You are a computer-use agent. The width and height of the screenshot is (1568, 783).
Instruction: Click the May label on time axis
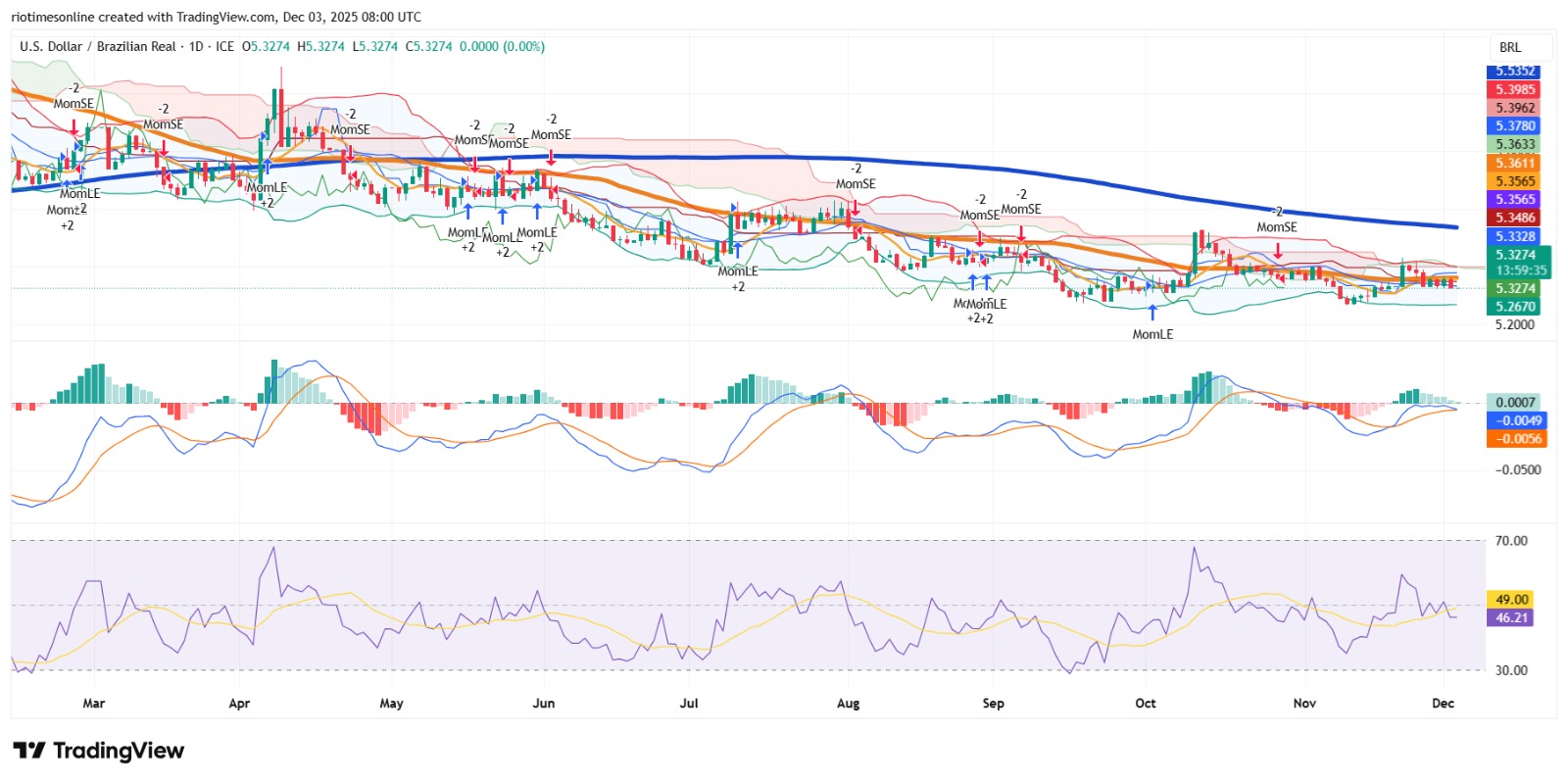(391, 704)
